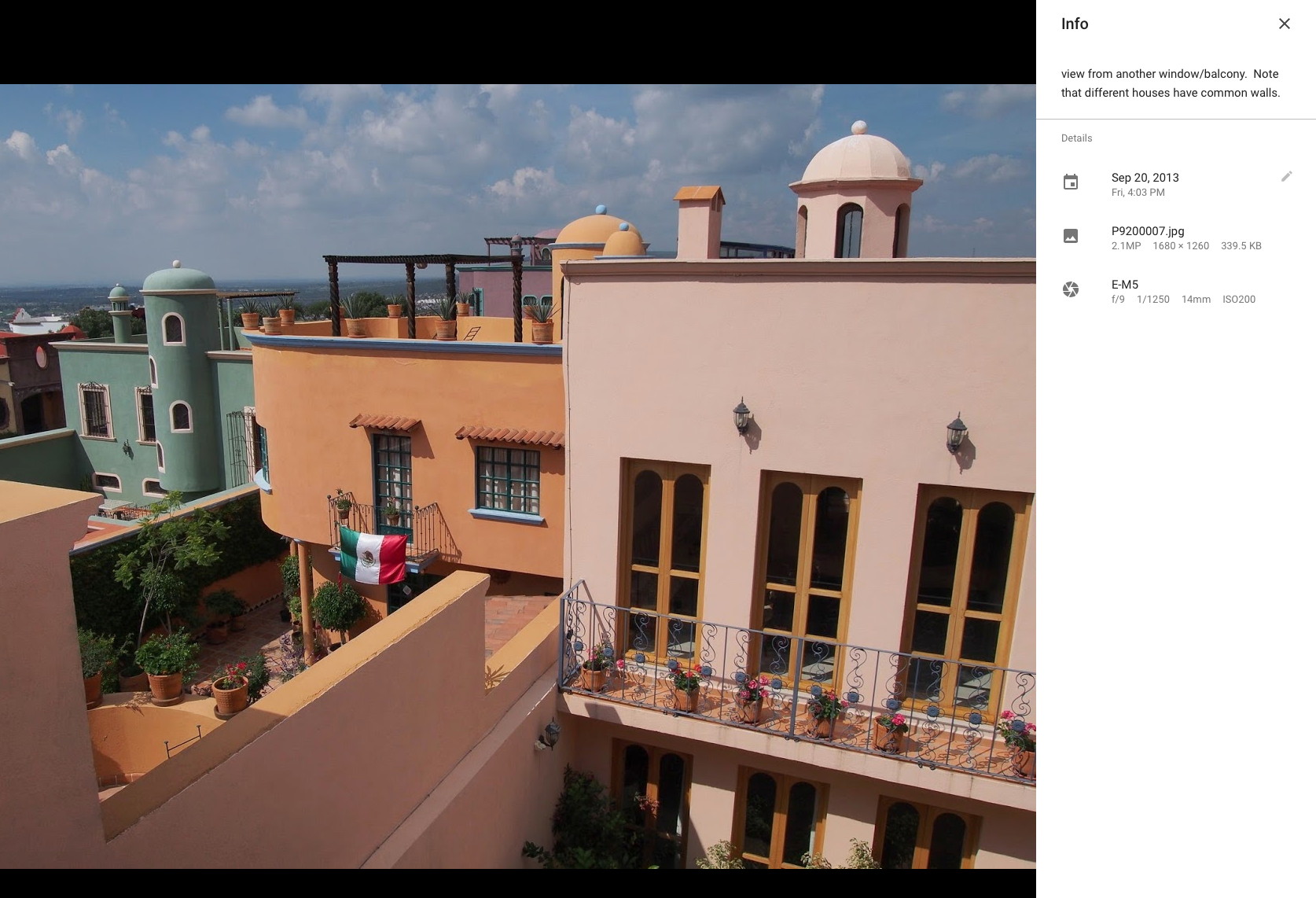Click the P9200007.jpg filename
The width and height of the screenshot is (1316, 898).
point(1147,231)
